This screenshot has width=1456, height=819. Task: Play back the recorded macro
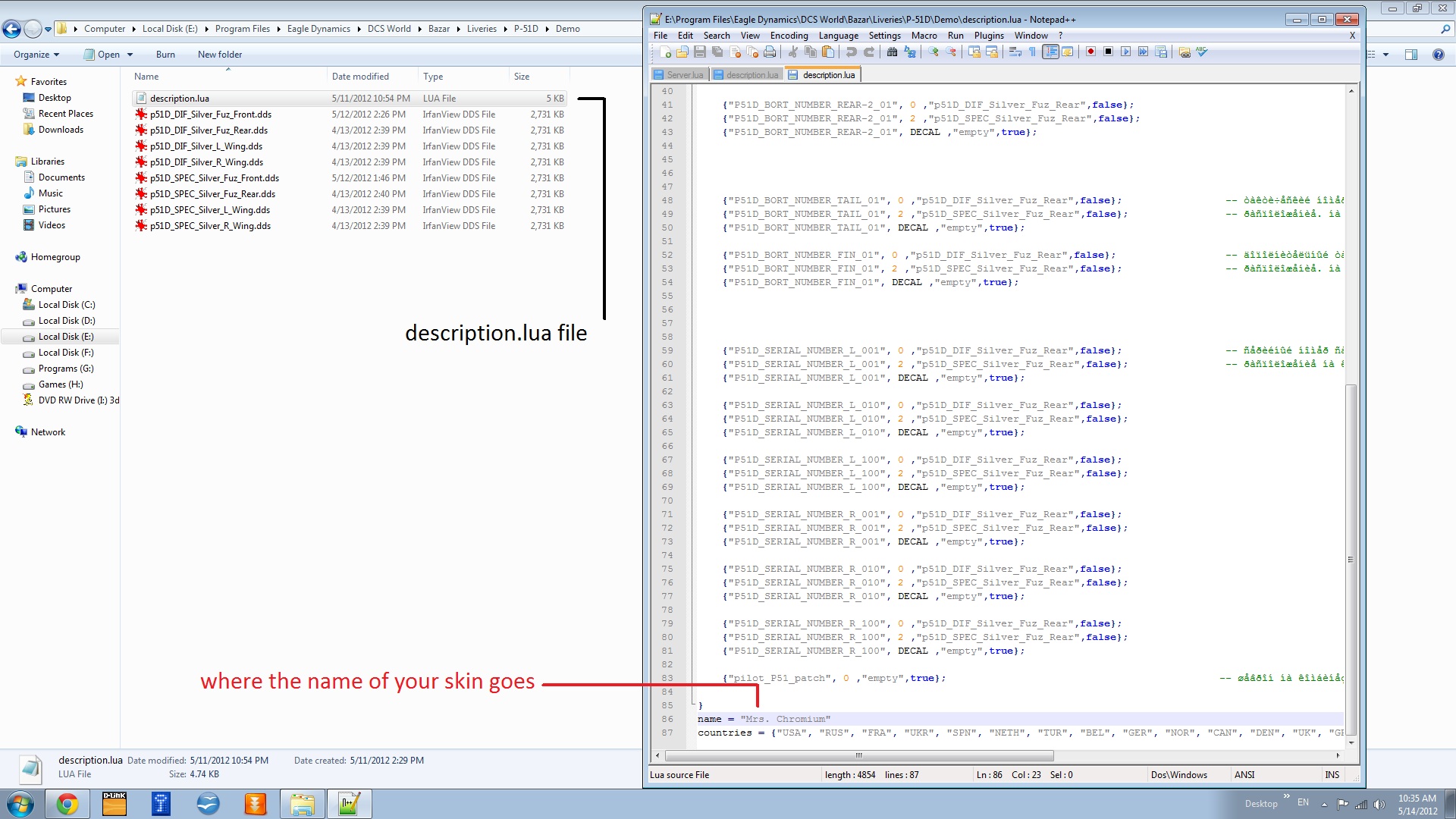click(x=1125, y=52)
